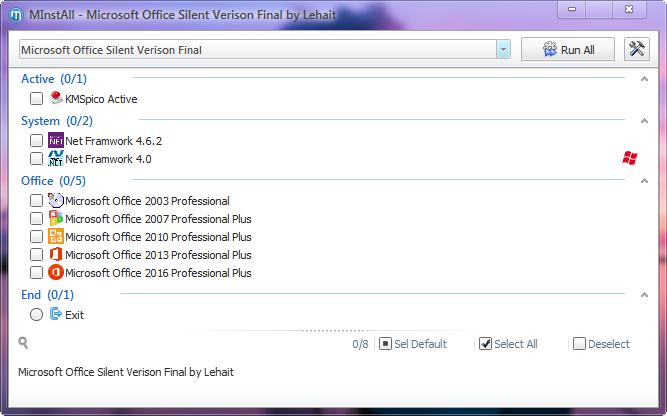The height and width of the screenshot is (416, 667).
Task: Click the Office (0/5) group header
Action: tap(54, 181)
